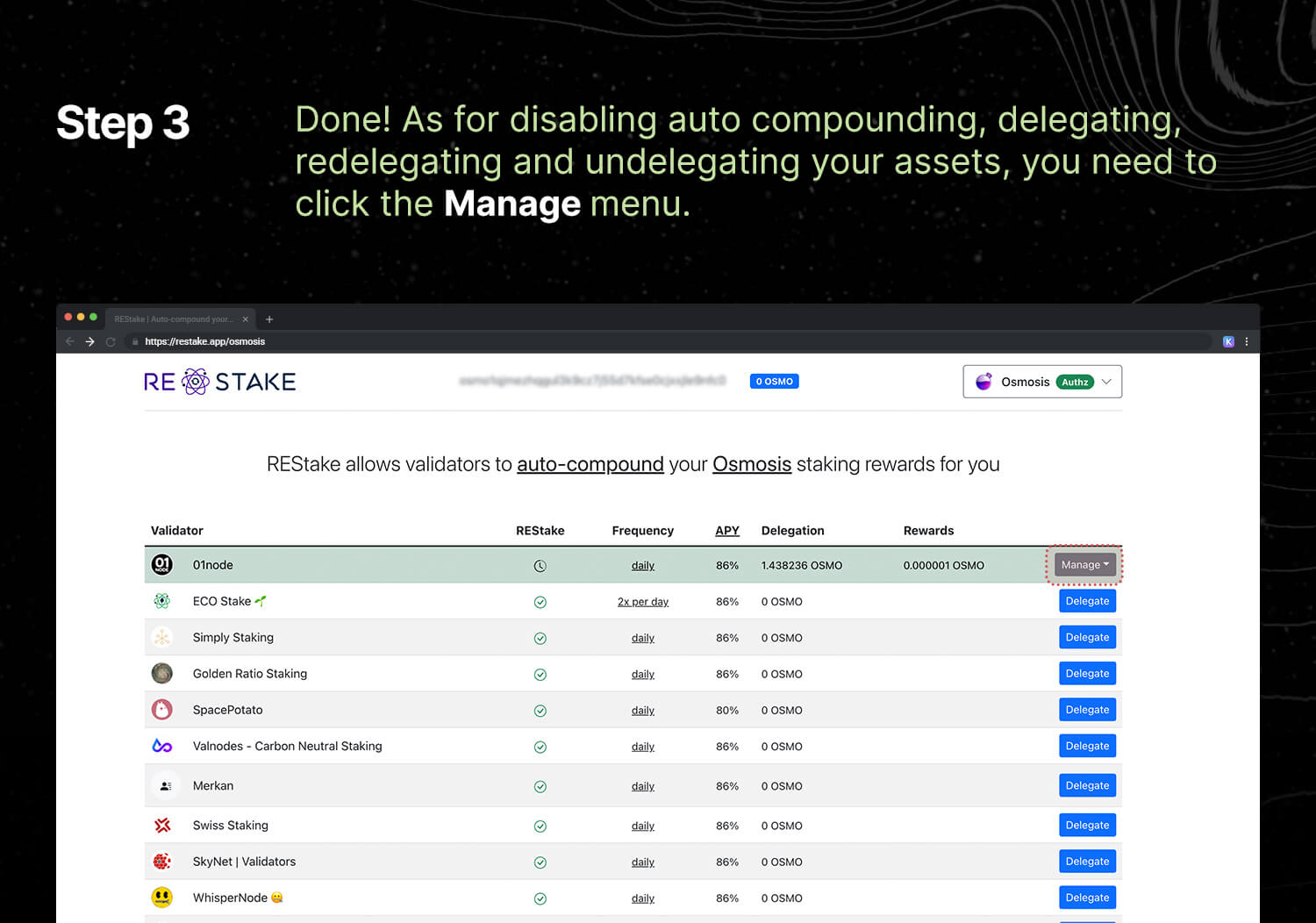The height and width of the screenshot is (923, 1316).
Task: Delegate to SkyNet Validators
Action: coord(1087,862)
